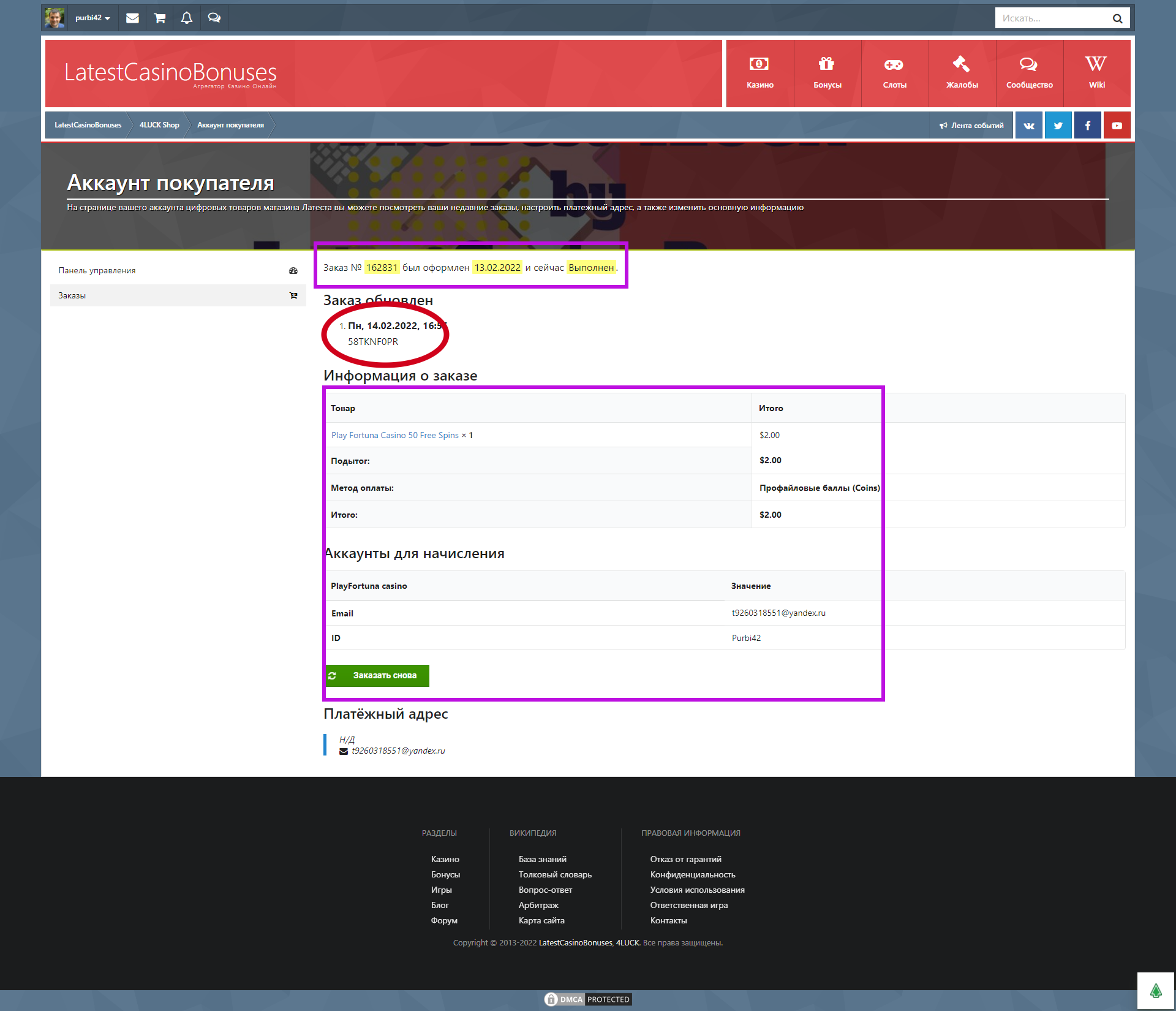Open the mail envelope icon in top bar

coord(132,18)
